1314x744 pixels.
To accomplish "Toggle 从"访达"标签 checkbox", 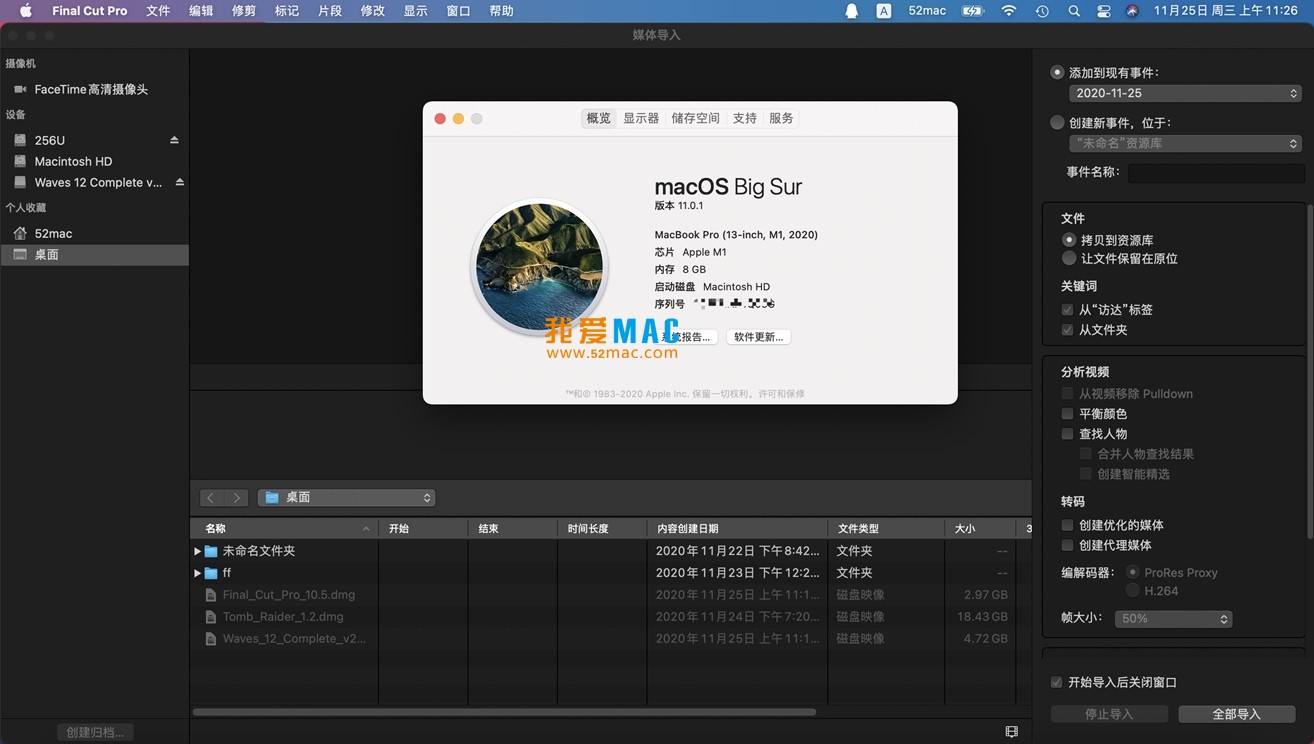I will click(x=1067, y=310).
